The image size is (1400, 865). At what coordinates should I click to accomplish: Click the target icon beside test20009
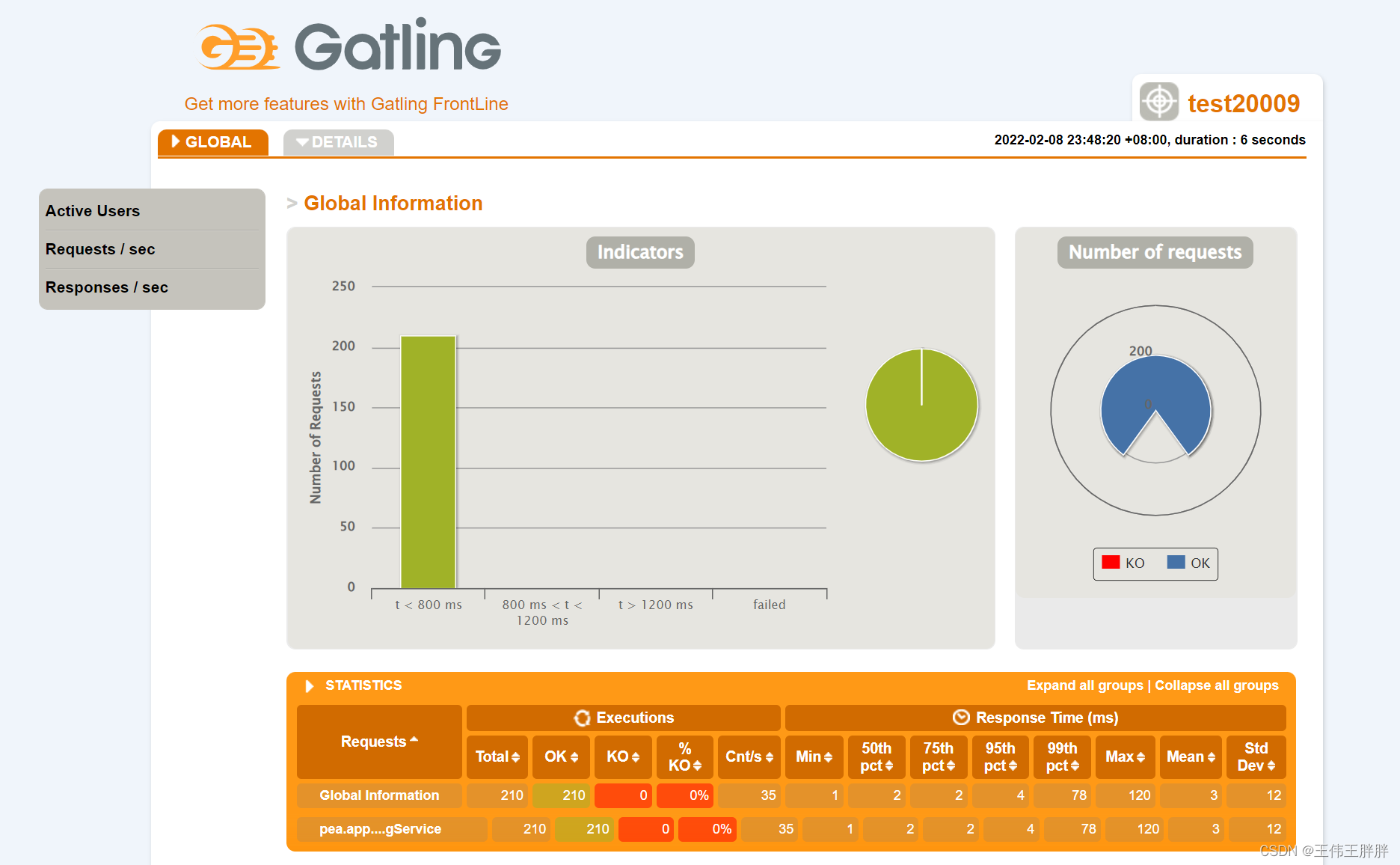[x=1159, y=102]
